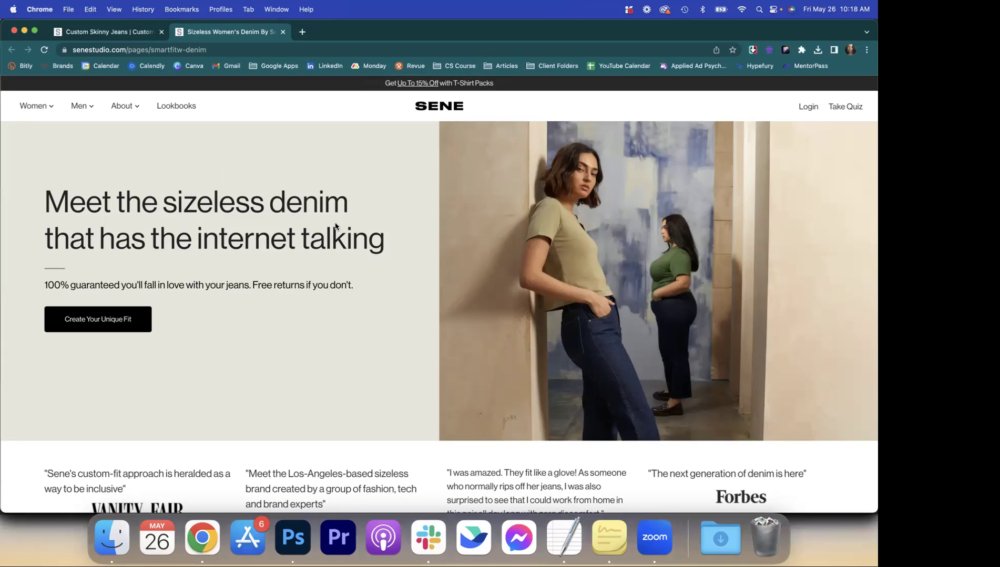Go back to previous page
The image size is (1000, 567).
pos(11,50)
